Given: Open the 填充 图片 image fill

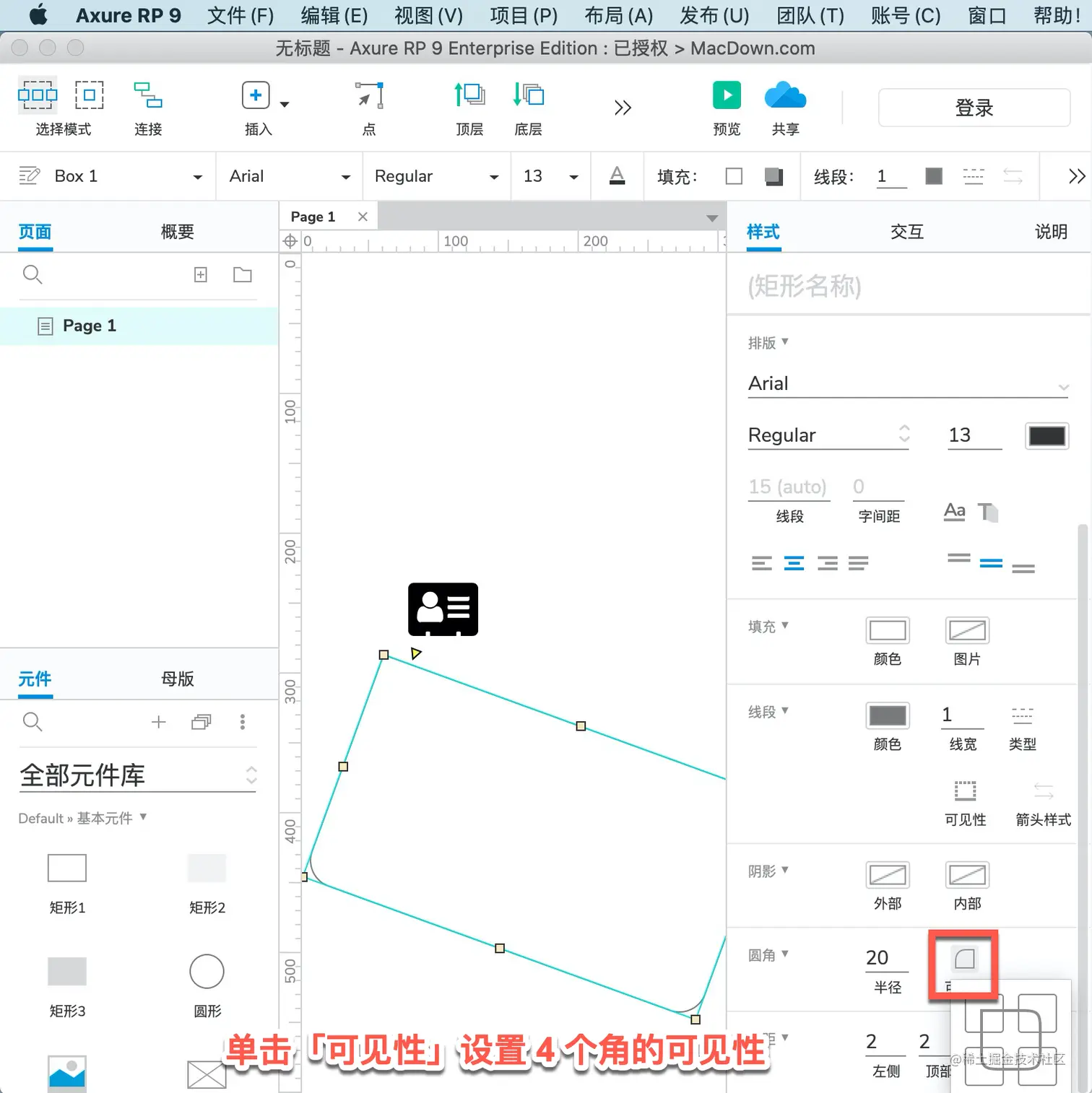Looking at the screenshot, I should pos(967,630).
